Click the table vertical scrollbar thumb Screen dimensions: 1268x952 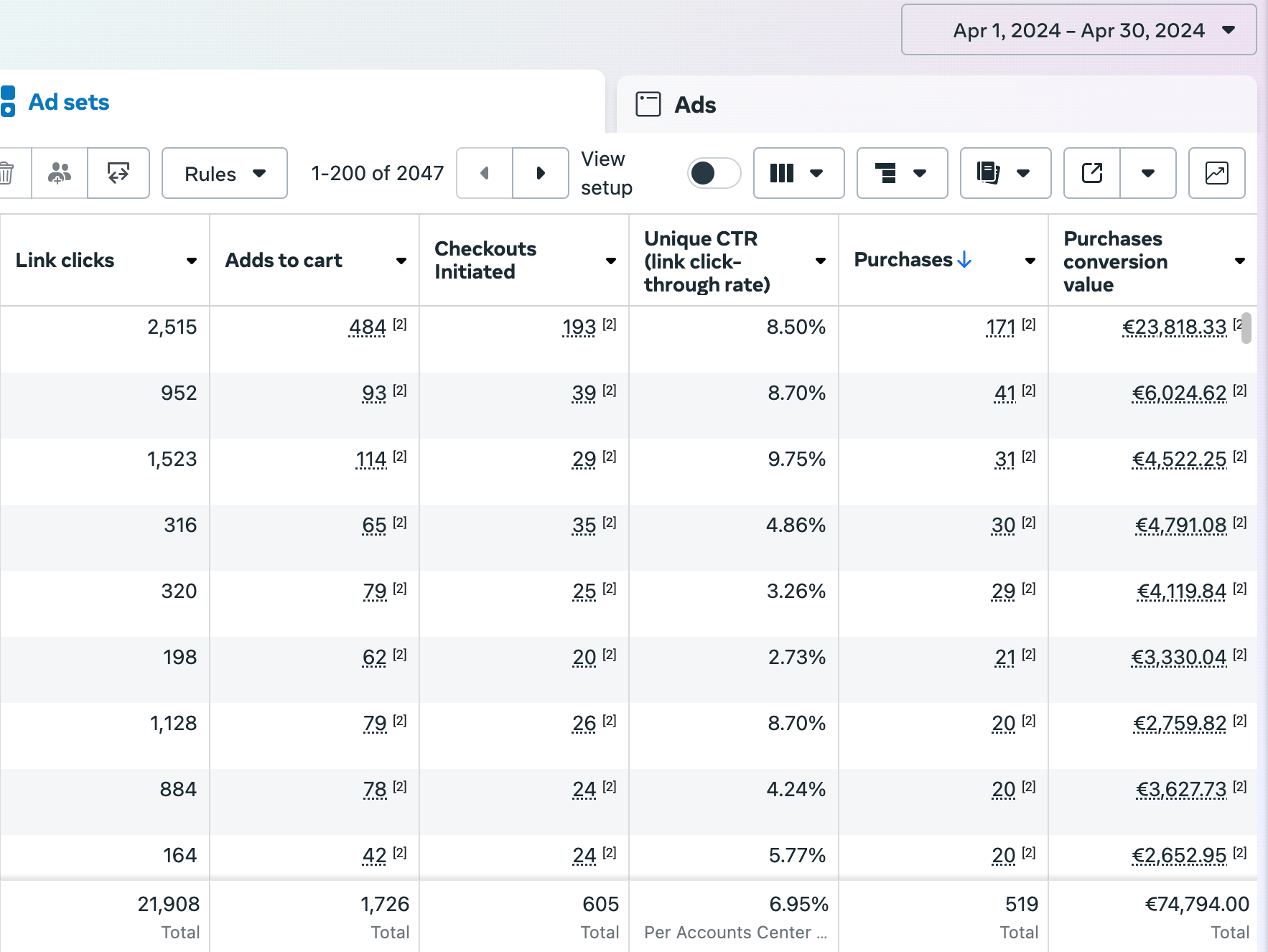tap(1246, 328)
